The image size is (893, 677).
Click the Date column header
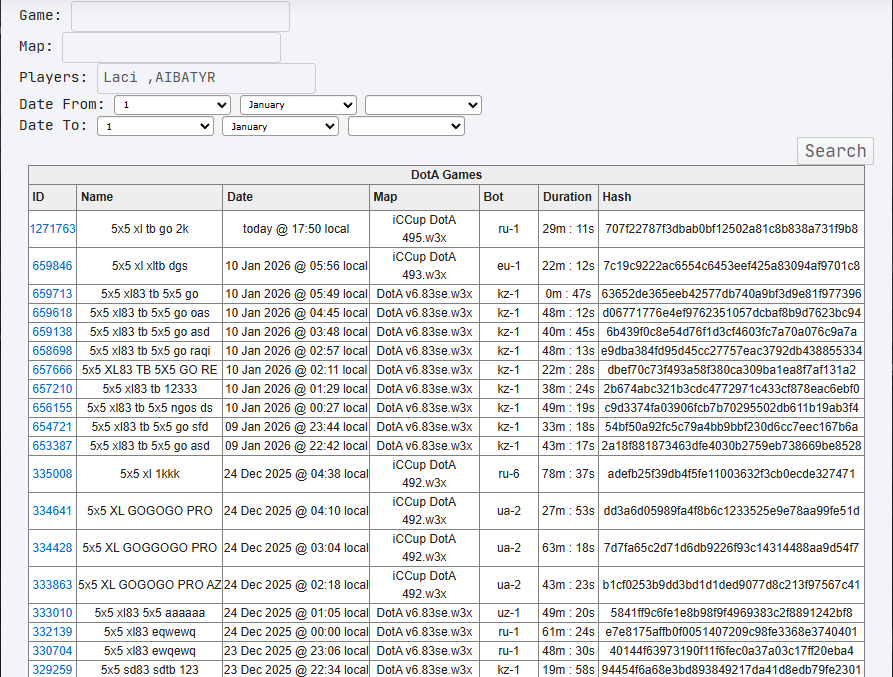[x=296, y=197]
